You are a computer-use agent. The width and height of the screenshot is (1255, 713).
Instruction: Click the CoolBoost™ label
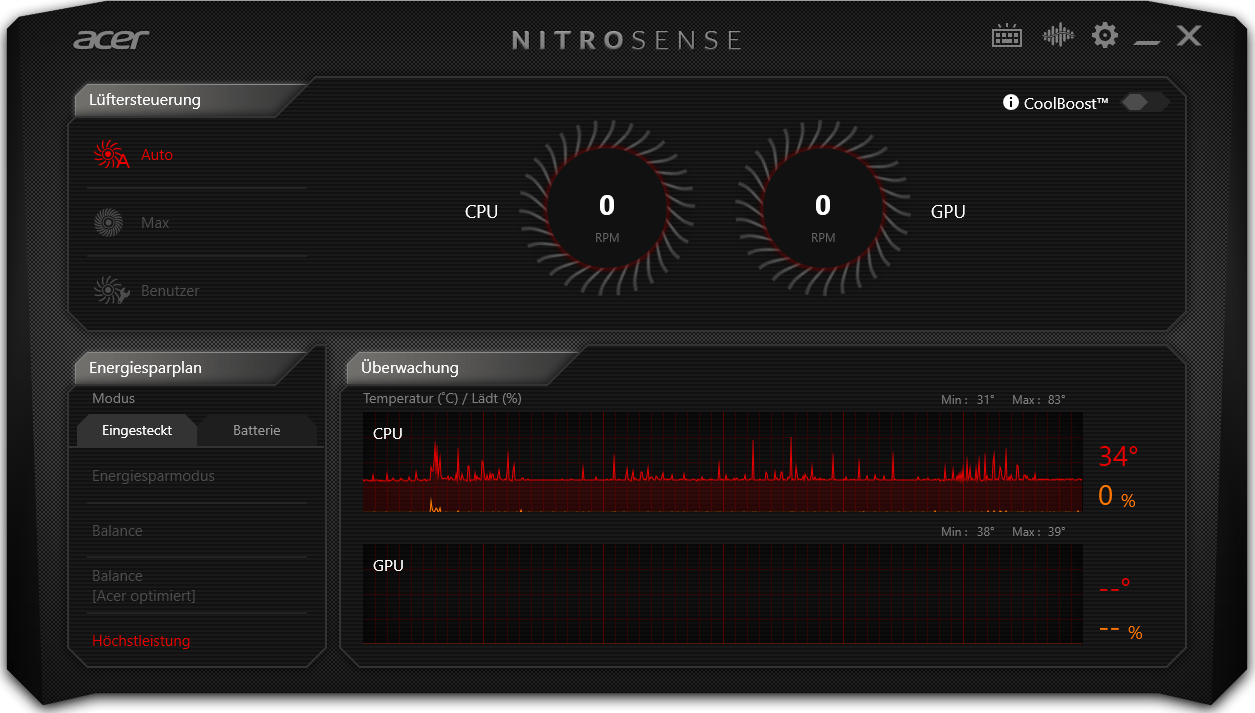click(x=1066, y=103)
